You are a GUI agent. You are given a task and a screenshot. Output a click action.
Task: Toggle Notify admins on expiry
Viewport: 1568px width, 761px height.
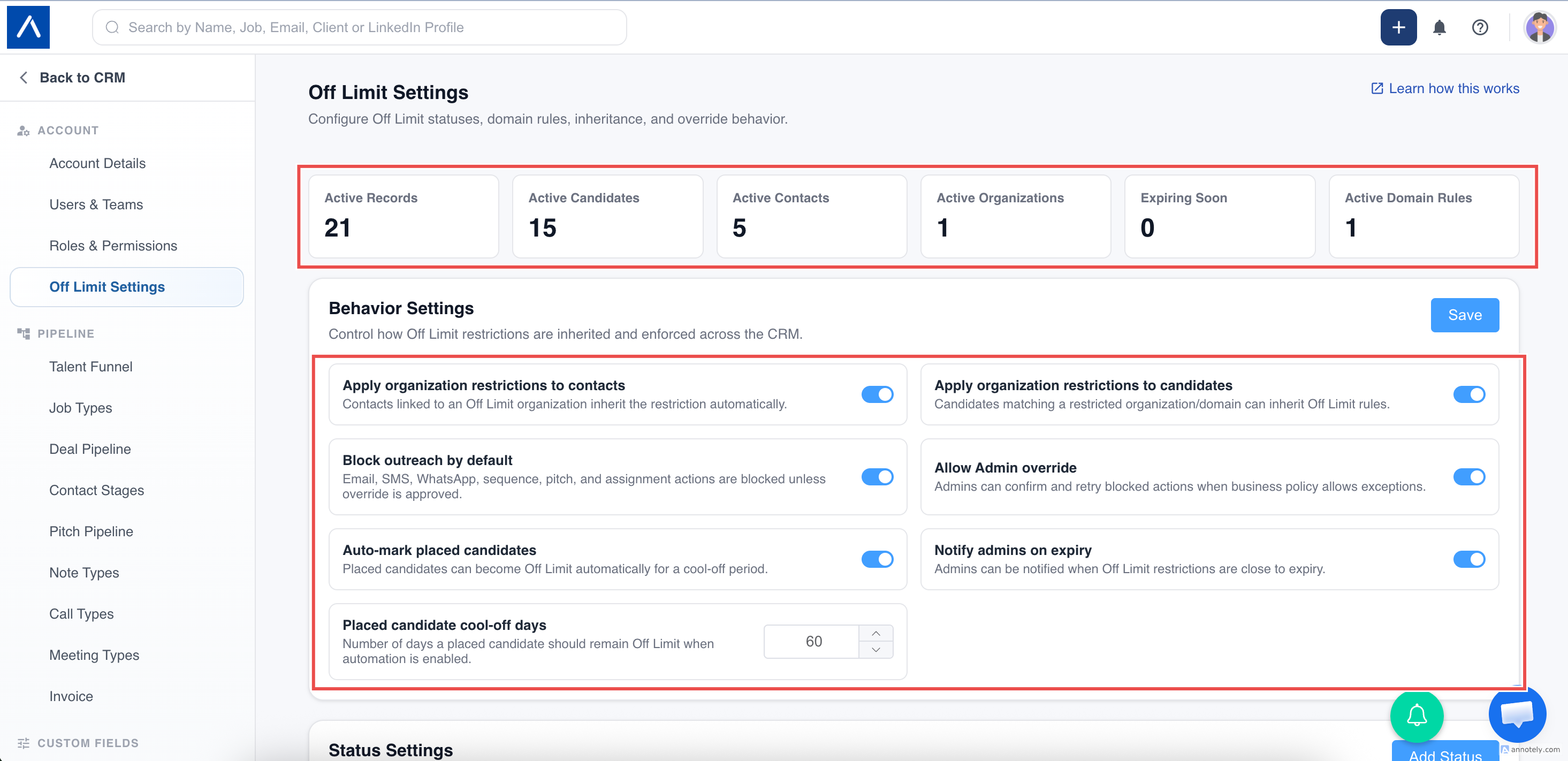(x=1469, y=559)
